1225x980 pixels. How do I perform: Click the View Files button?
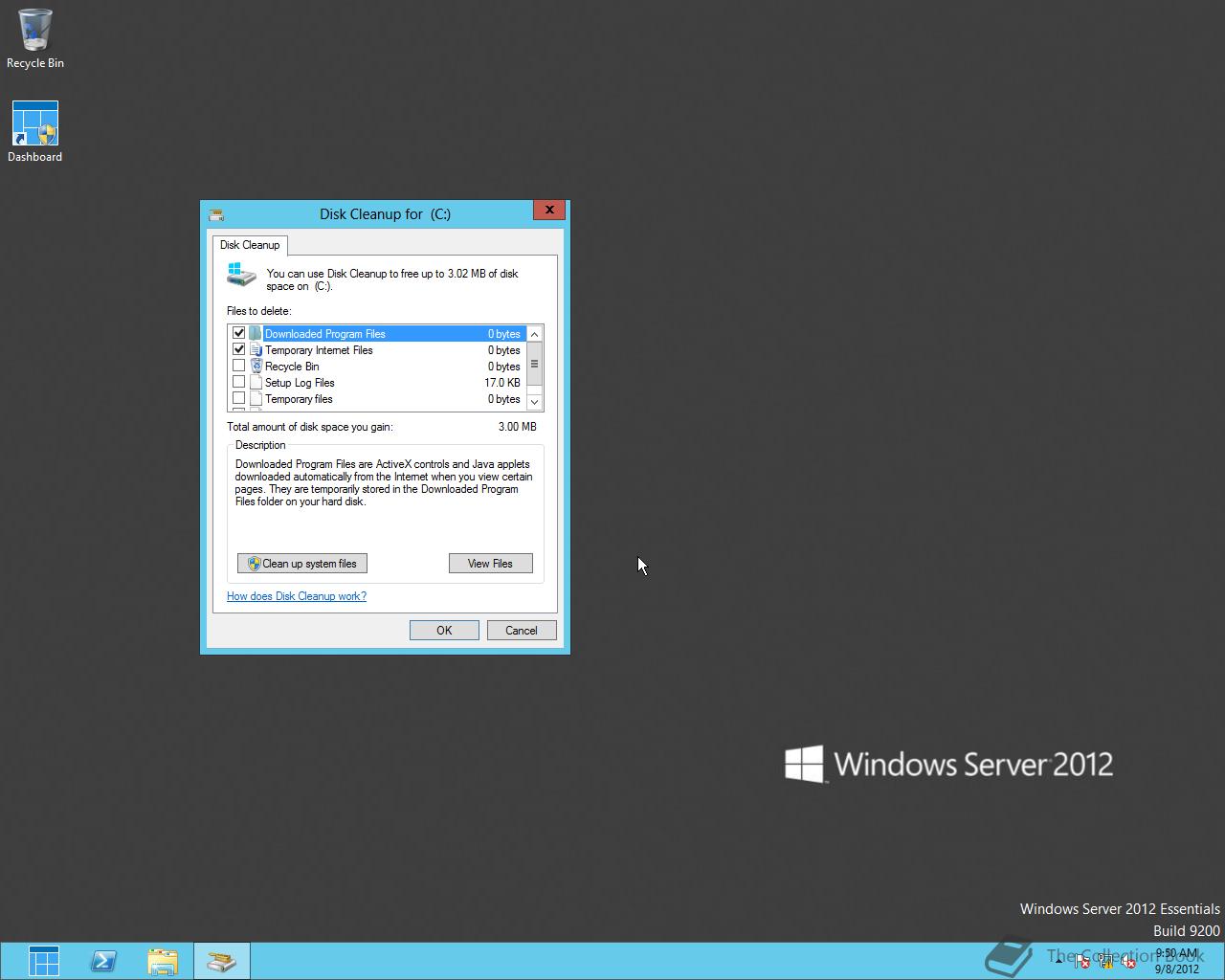(490, 564)
